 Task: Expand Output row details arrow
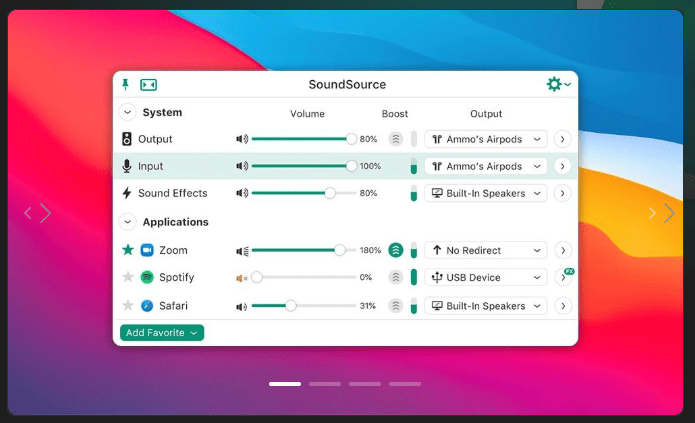coord(562,139)
